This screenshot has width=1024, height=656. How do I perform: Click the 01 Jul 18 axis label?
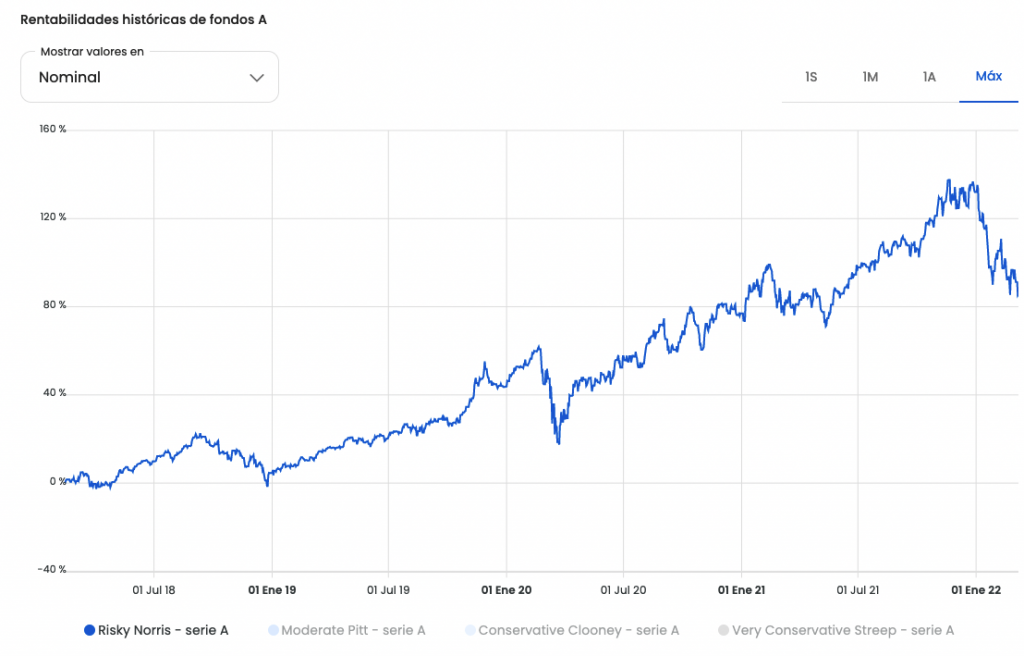tap(154, 590)
